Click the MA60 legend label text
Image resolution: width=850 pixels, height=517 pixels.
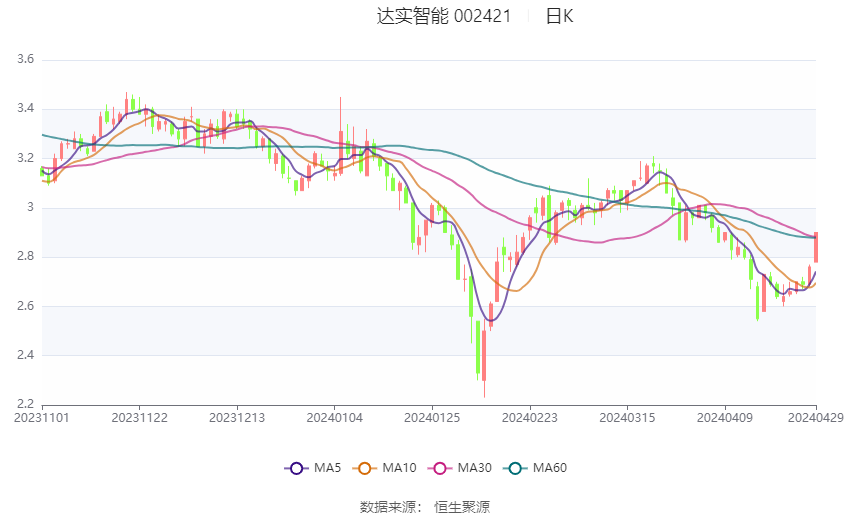550,468
